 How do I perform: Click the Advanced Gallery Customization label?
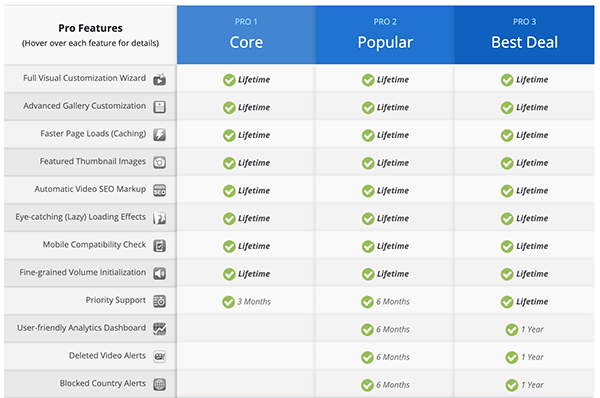coord(84,106)
